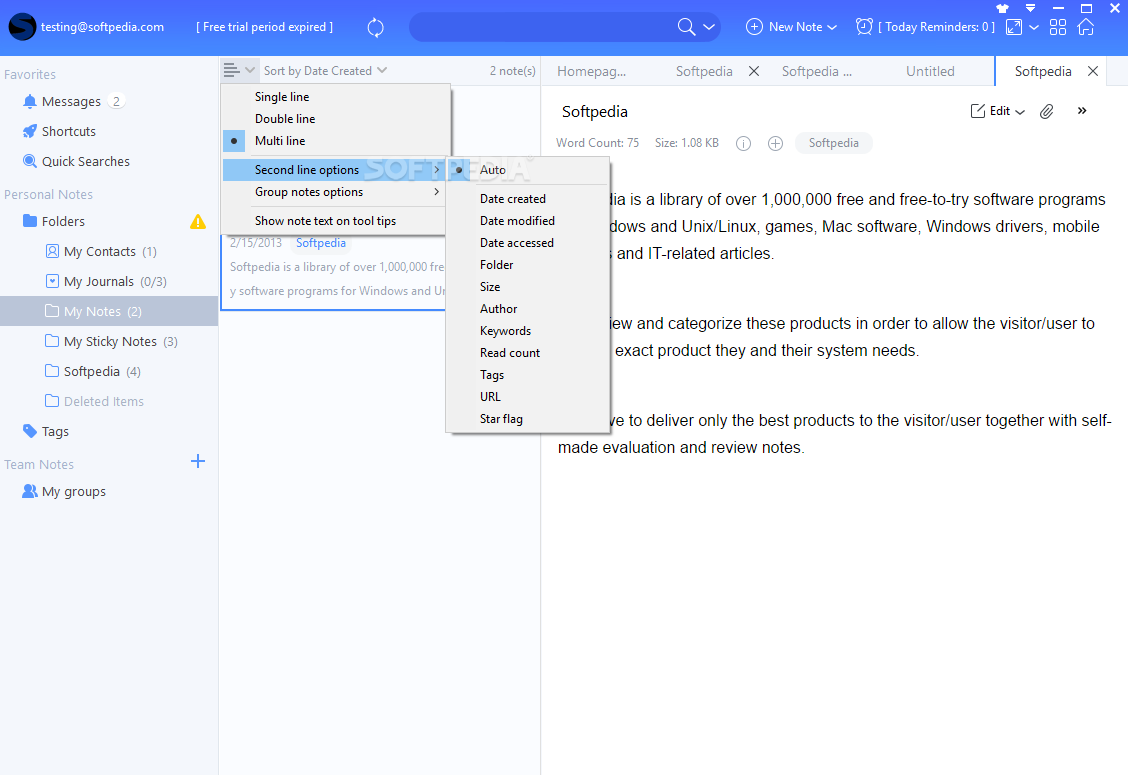
Task: Close the second Softpedia tab
Action: (x=754, y=71)
